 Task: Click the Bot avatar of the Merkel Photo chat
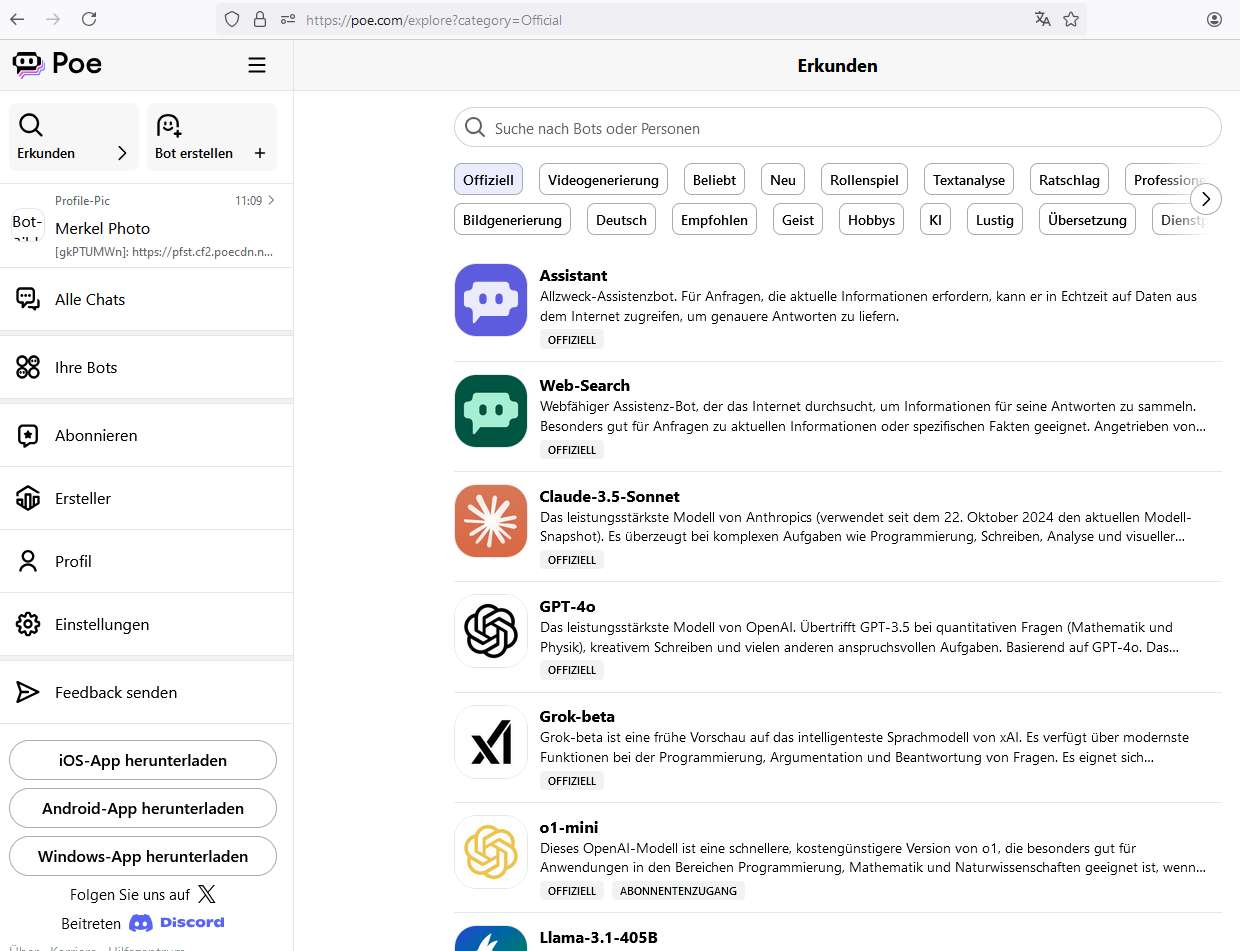tap(28, 224)
